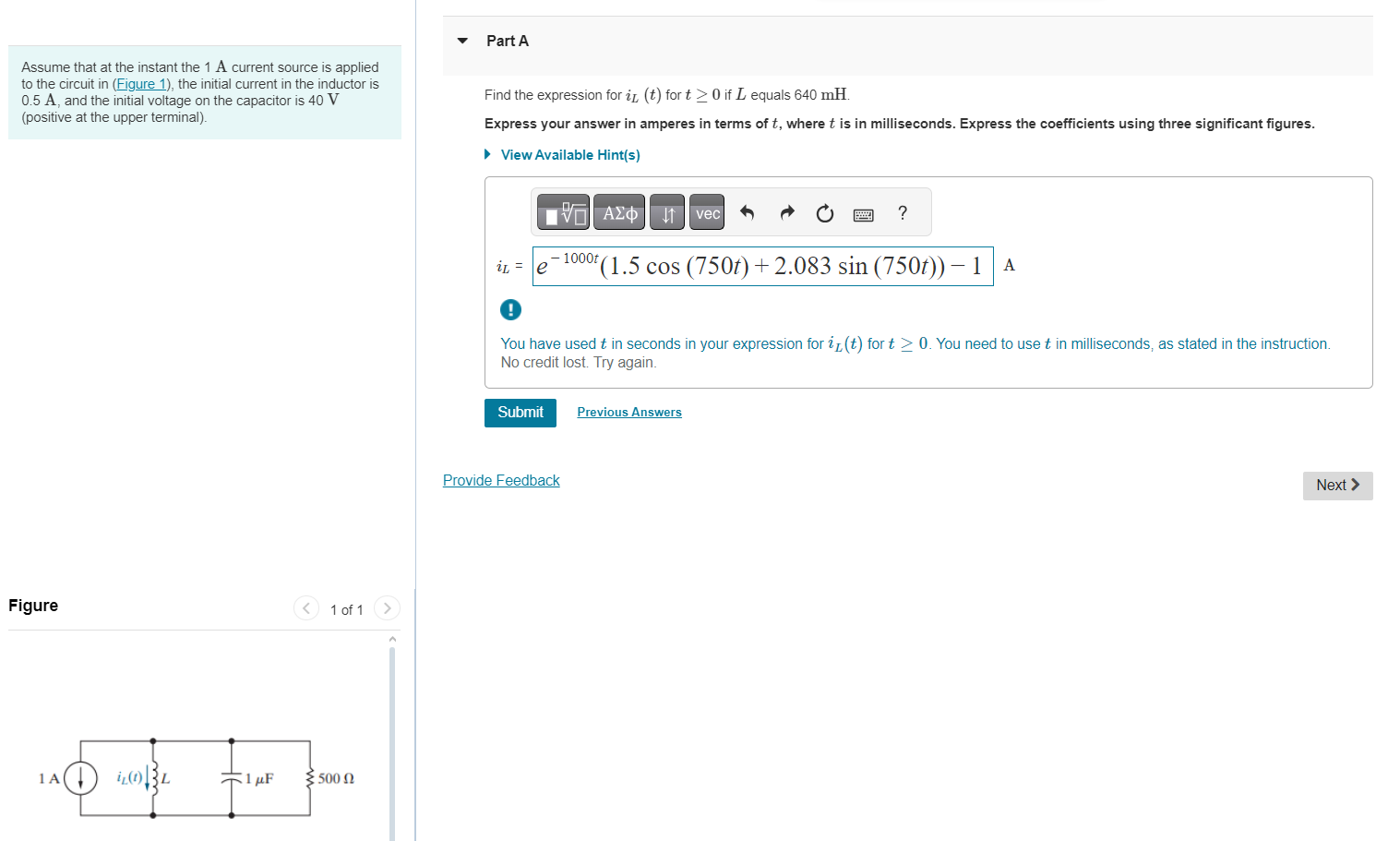Click the redo arrow in equation editor
This screenshot has width=1400, height=841.
tap(786, 212)
